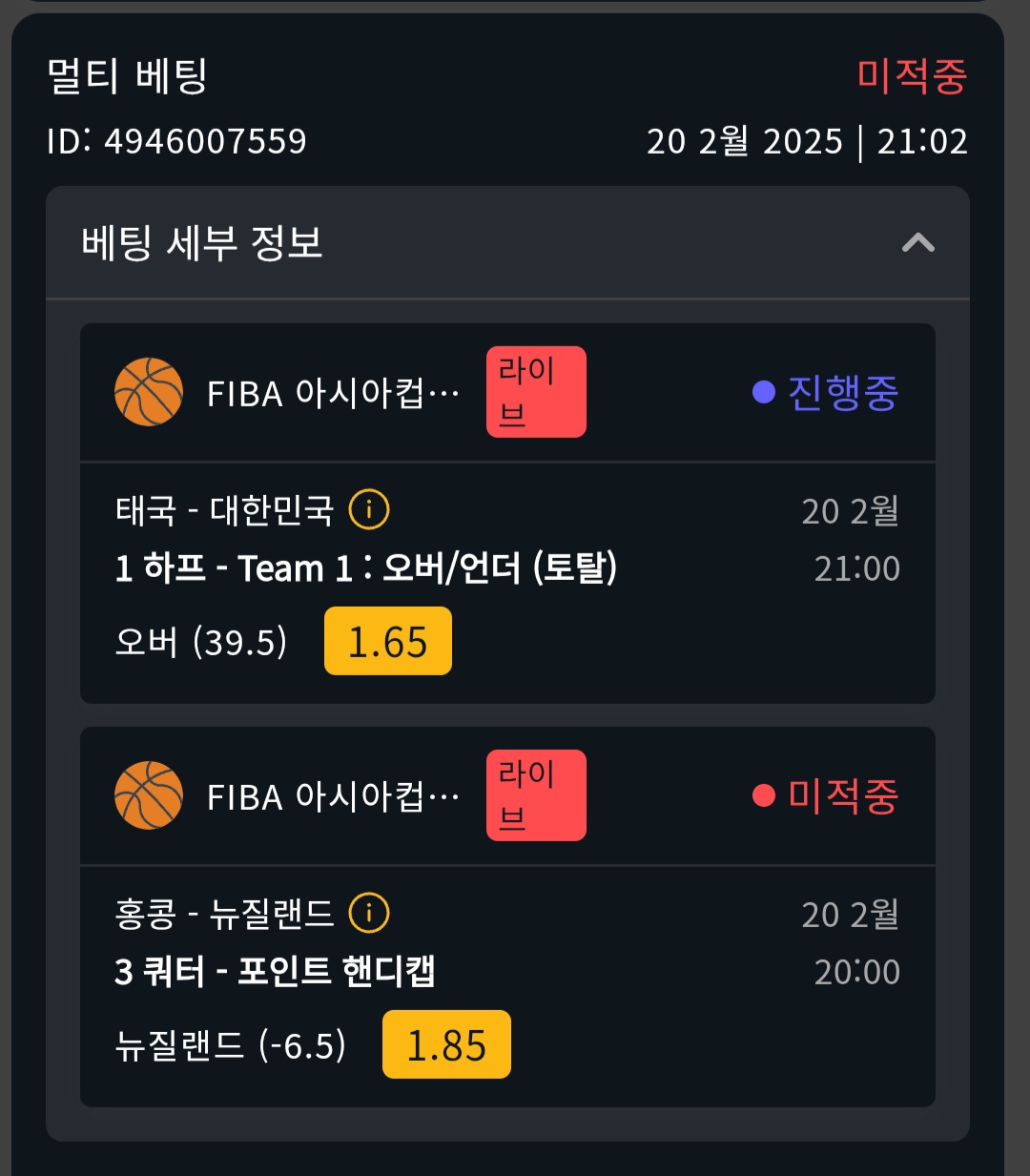Click the blue 진행중 status dot
This screenshot has width=1030, height=1176.
tap(764, 392)
